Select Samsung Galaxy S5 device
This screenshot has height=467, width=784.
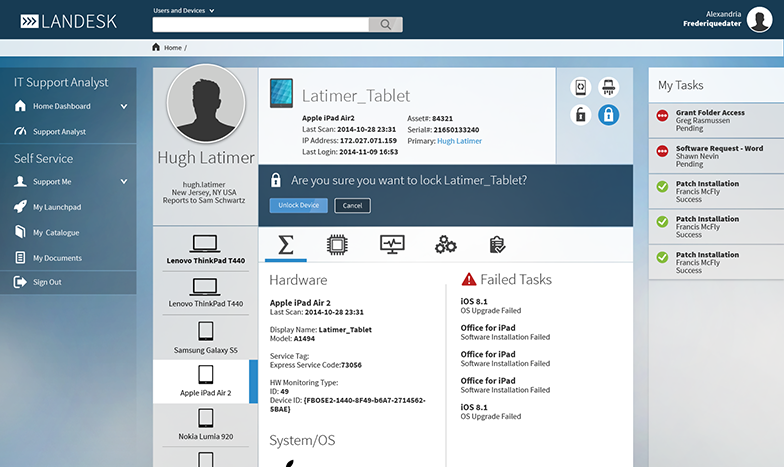coord(205,337)
